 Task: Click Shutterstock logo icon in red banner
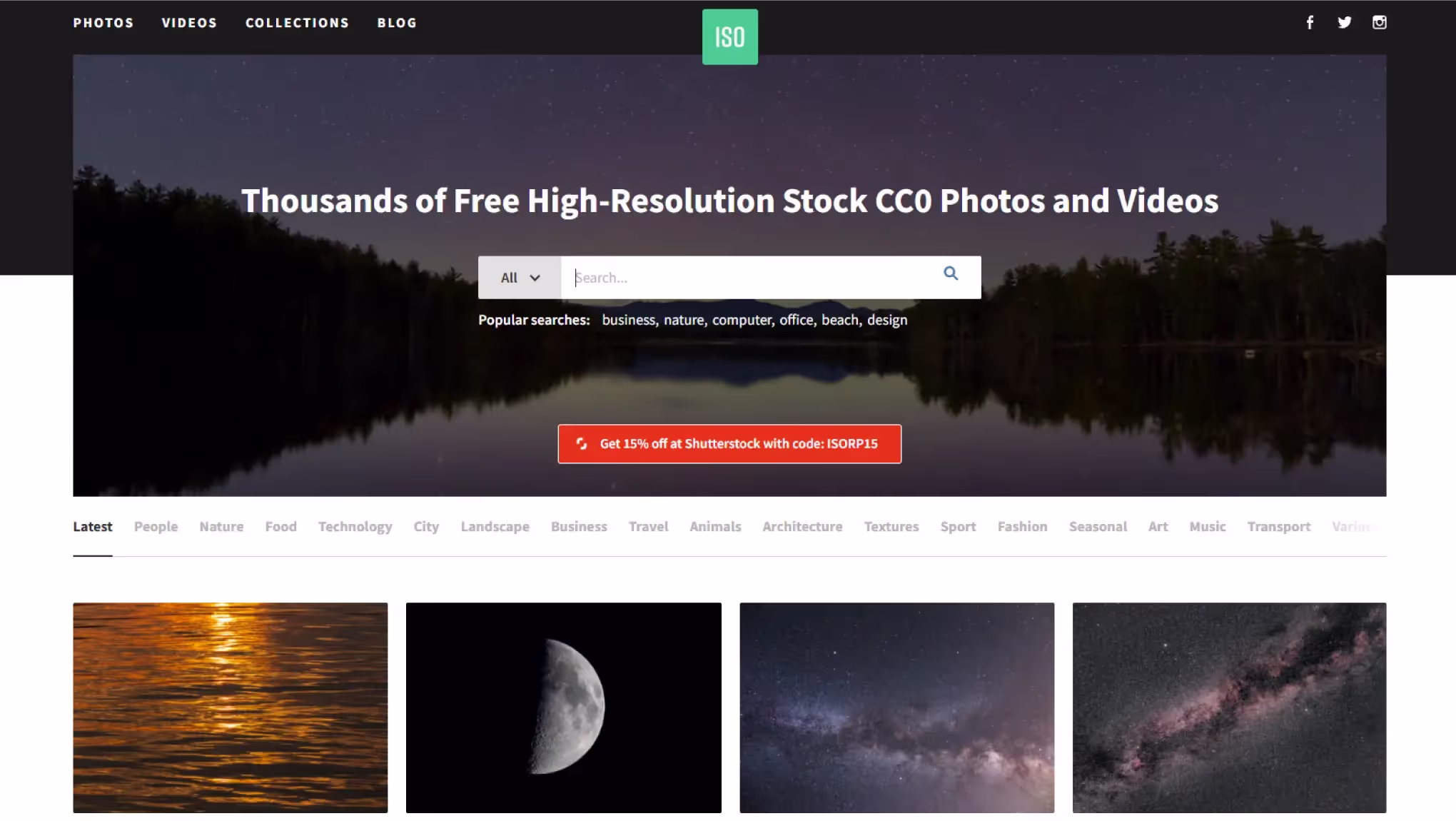(x=582, y=443)
